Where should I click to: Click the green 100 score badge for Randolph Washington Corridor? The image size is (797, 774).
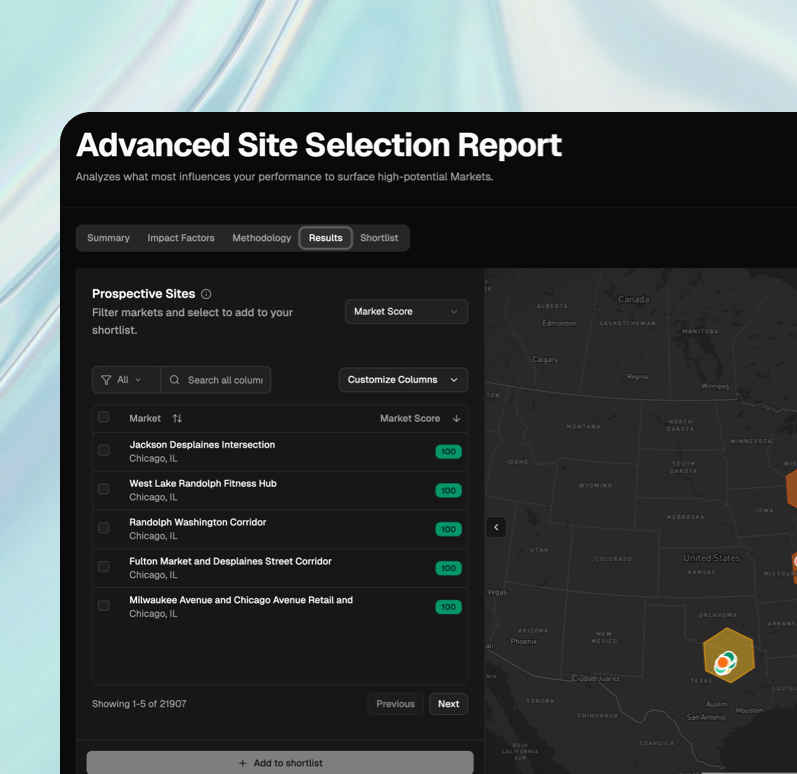coord(448,529)
